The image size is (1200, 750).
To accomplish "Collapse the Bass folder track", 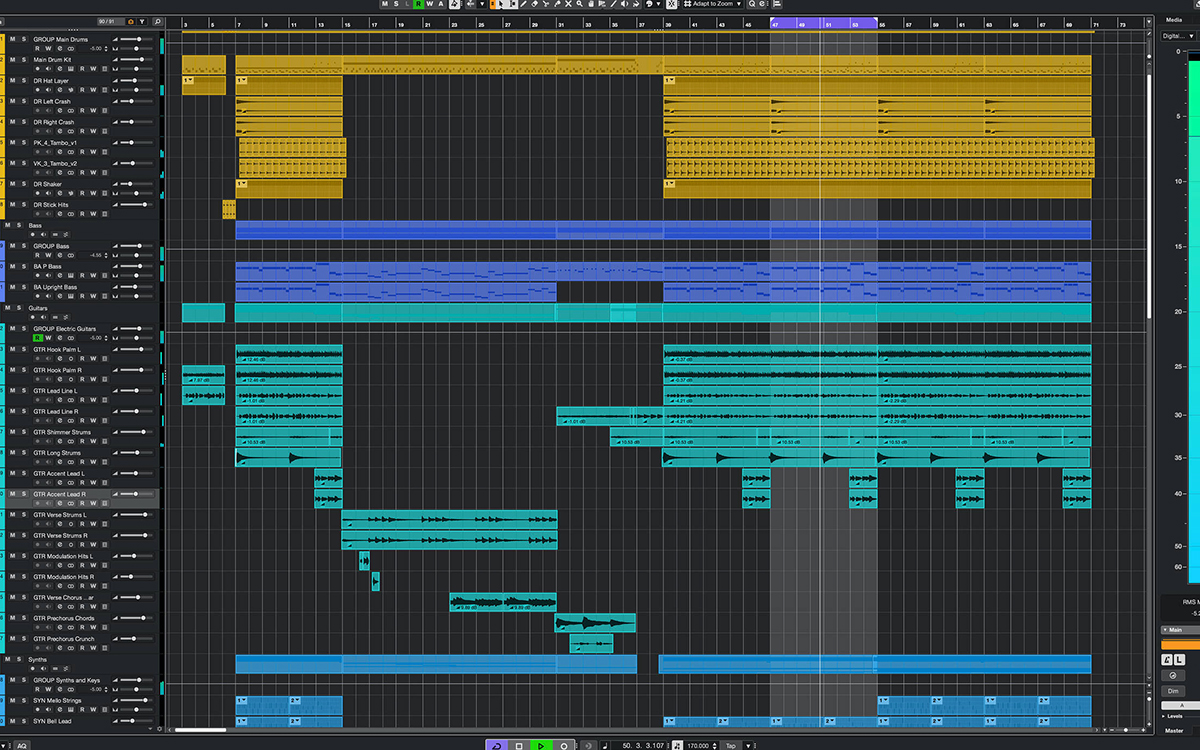I will point(55,235).
